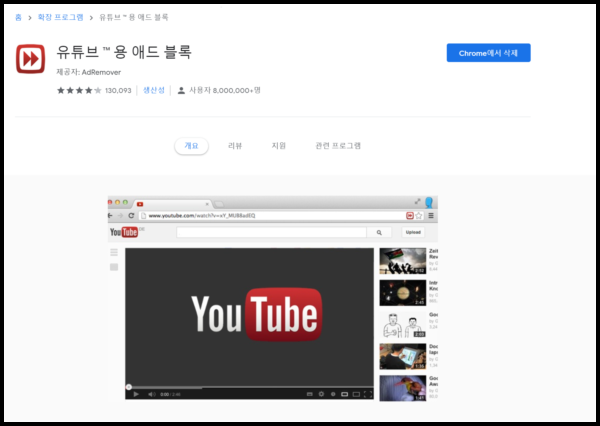Click the expand arrows icon in preview titlebar
Image resolution: width=600 pixels, height=426 pixels.
(x=417, y=201)
